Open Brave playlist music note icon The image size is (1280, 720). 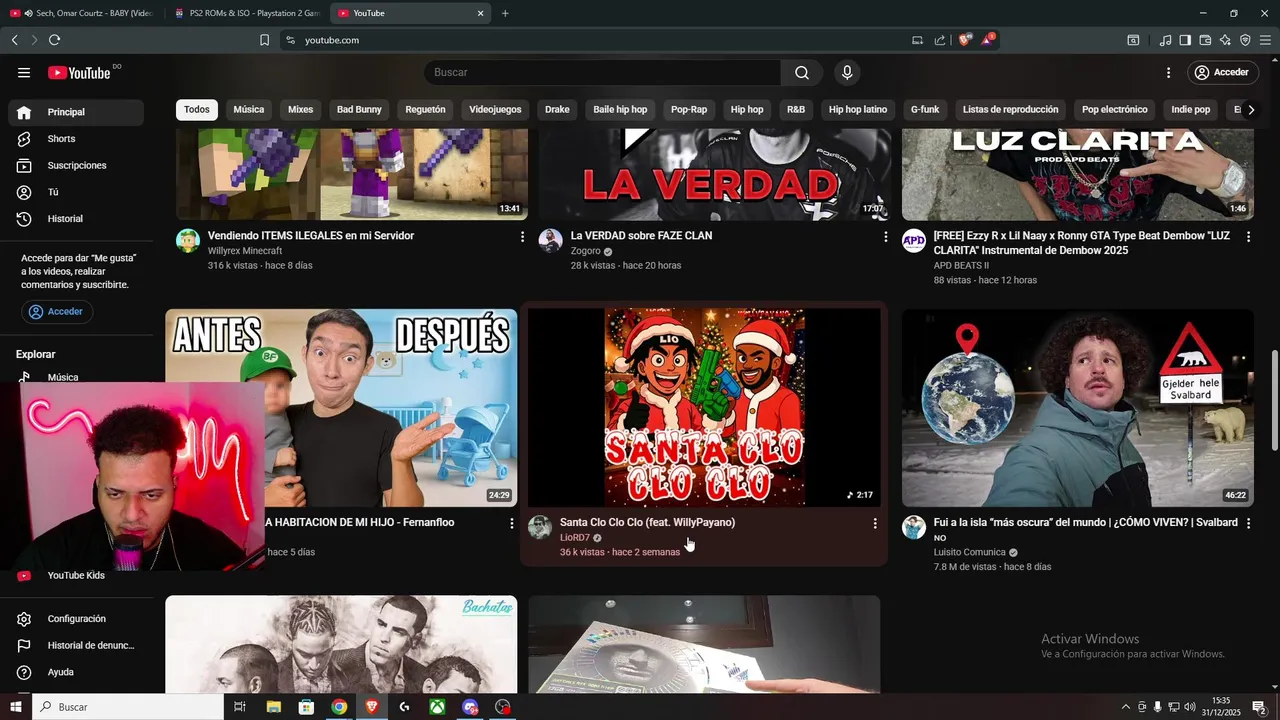[1165, 40]
